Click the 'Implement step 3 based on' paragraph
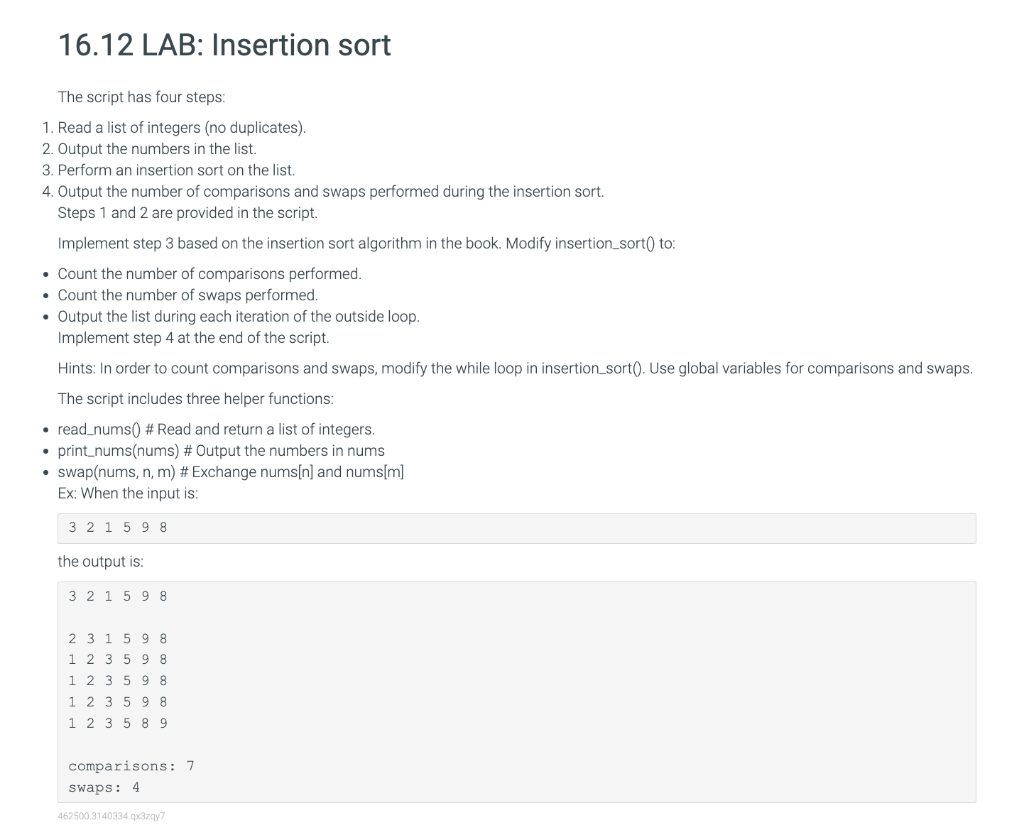 [x=366, y=244]
